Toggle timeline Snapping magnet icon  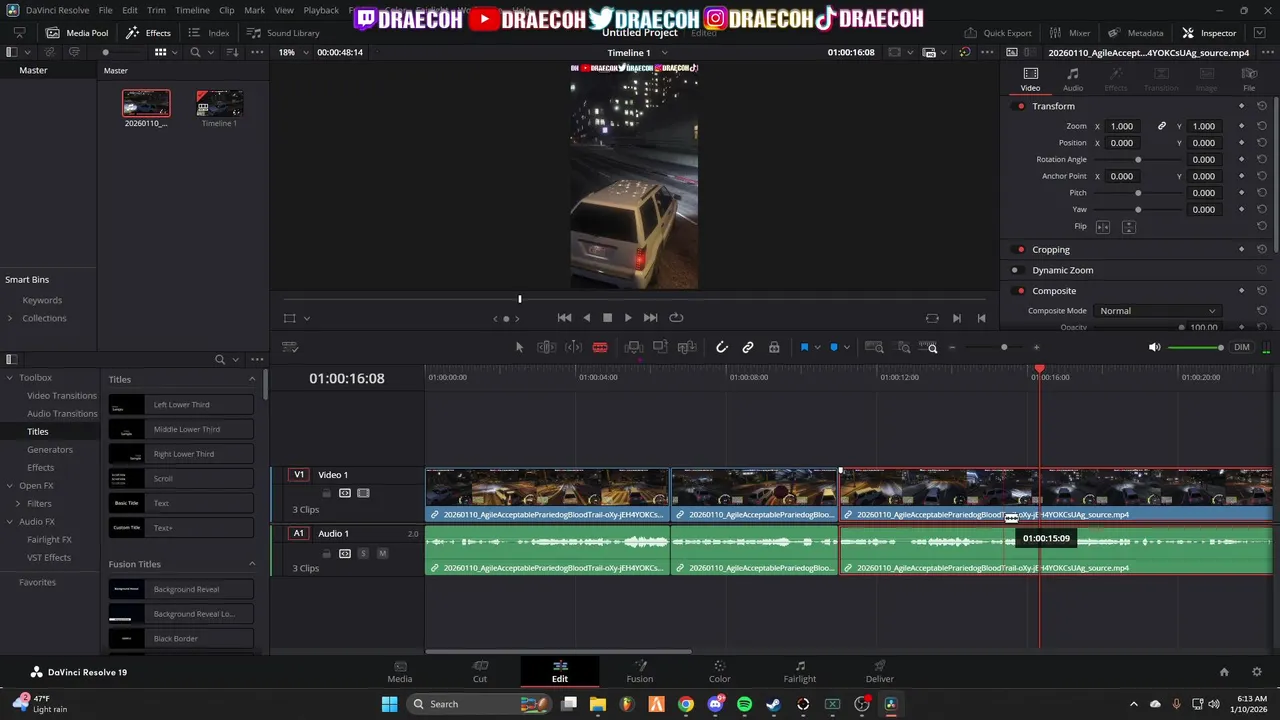point(722,347)
